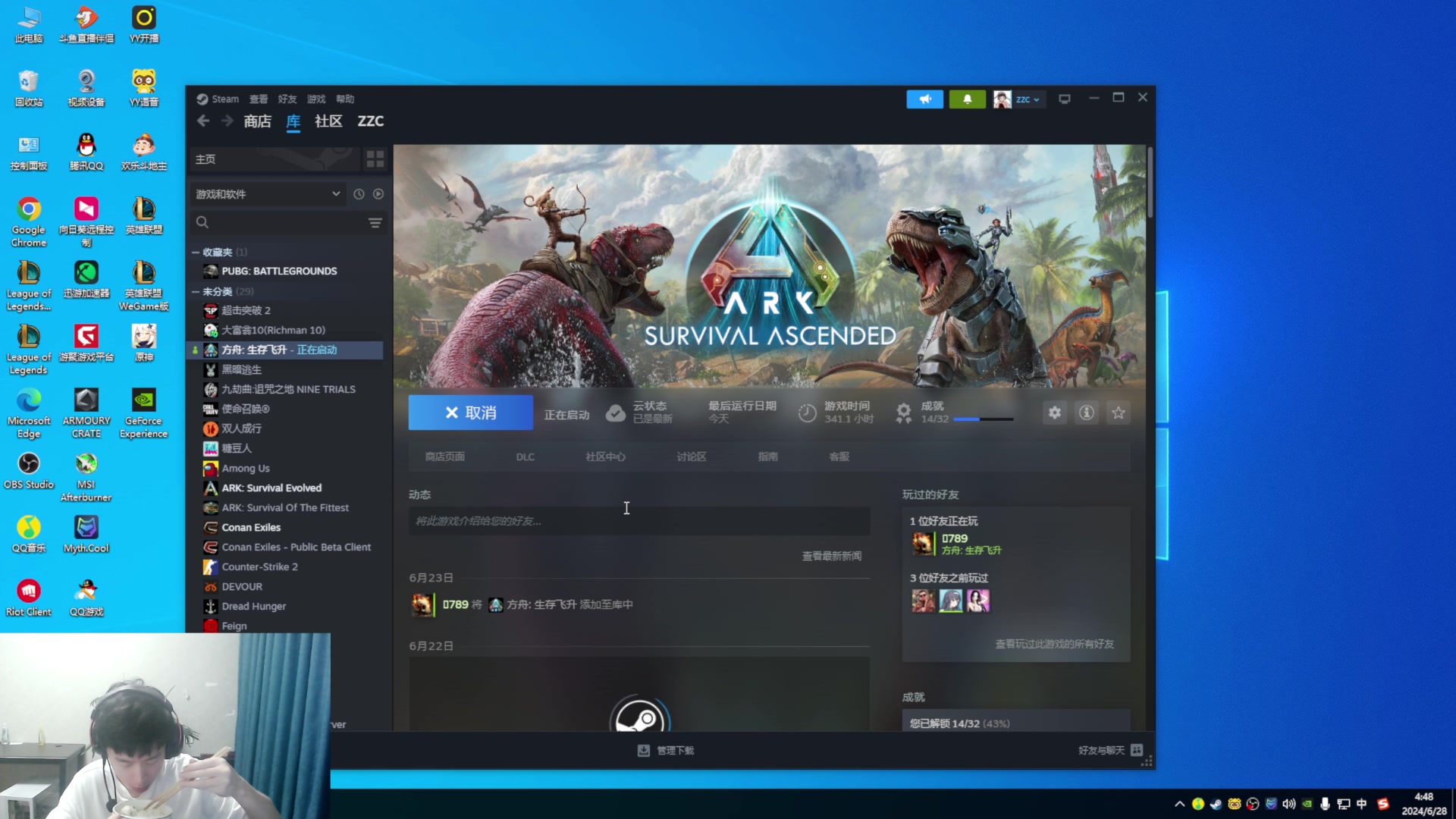
Task: Expand the 游戏和软件 dropdown
Action: [x=267, y=194]
